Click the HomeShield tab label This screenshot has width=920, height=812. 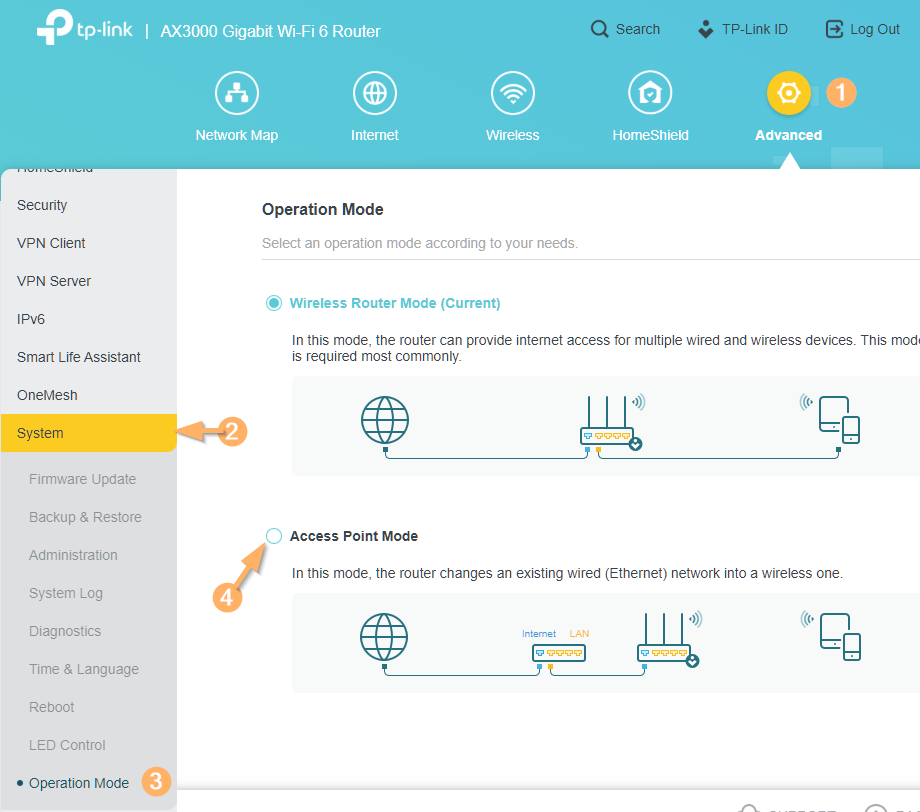click(x=650, y=135)
